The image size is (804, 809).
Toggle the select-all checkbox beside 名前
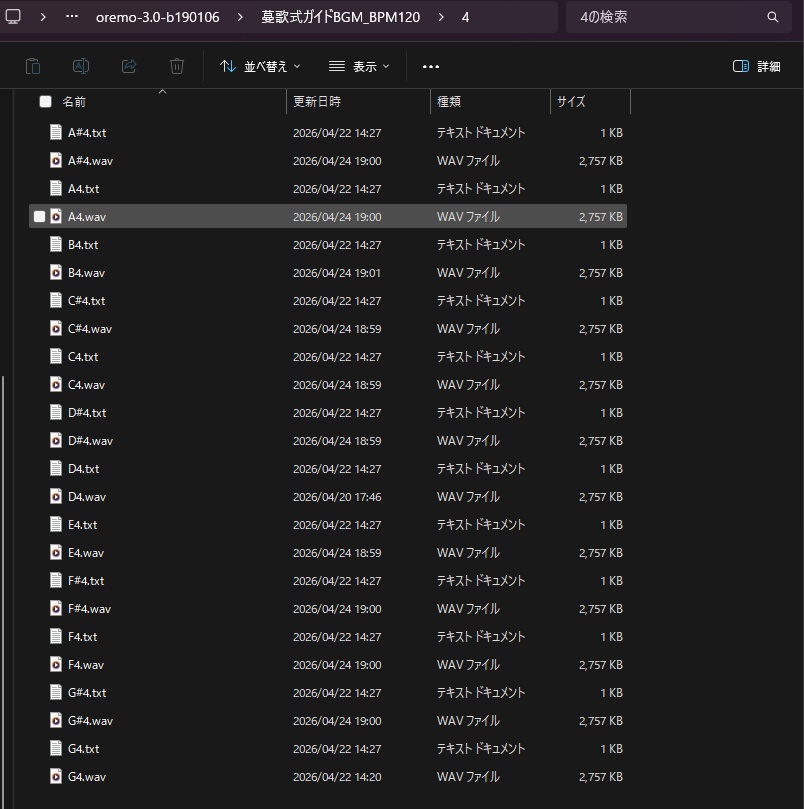coord(45,102)
